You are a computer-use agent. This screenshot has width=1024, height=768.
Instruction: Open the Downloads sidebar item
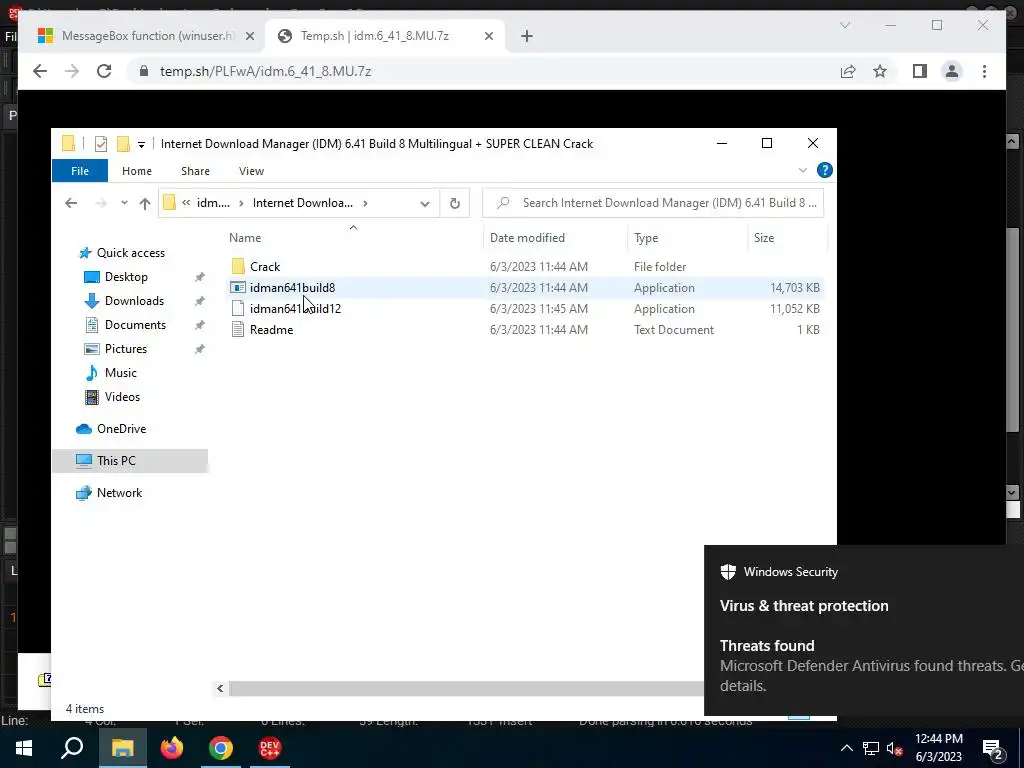[134, 300]
